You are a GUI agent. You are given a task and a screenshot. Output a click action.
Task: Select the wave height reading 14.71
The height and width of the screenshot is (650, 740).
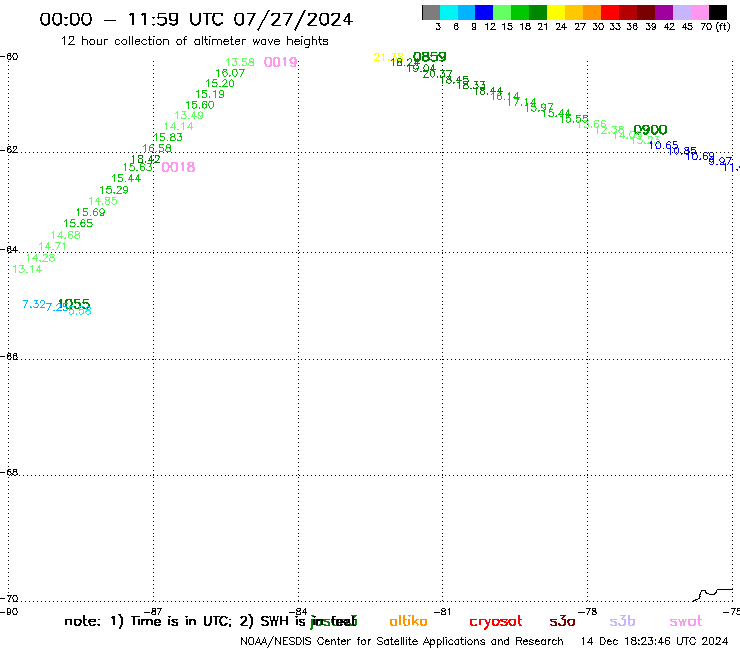click(x=52, y=246)
